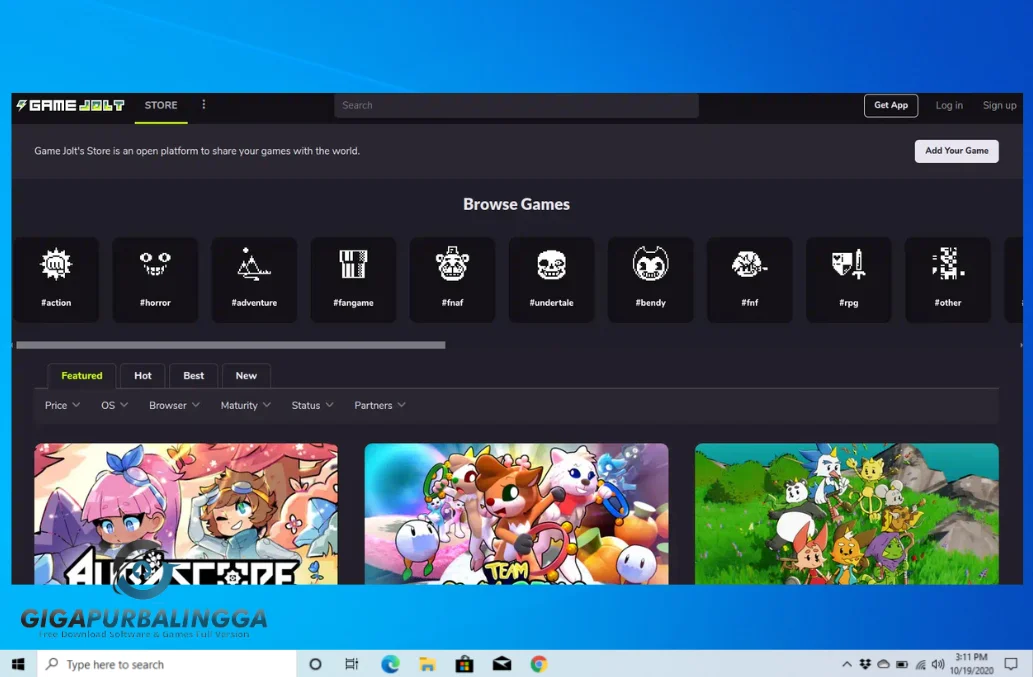Open the #fnaf tag tile
1033x677 pixels.
[x=453, y=280]
